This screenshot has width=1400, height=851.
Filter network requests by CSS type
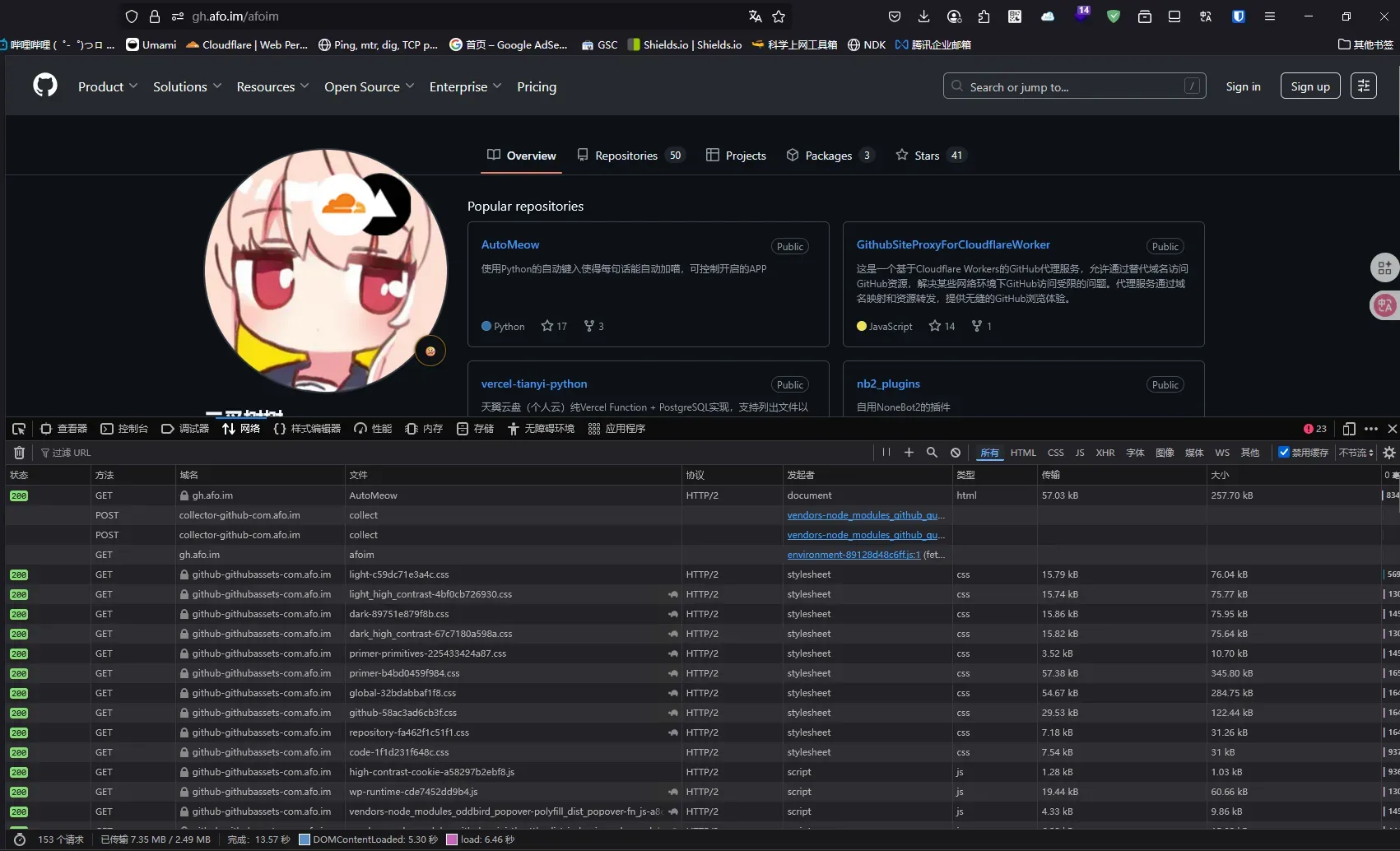coord(1055,453)
